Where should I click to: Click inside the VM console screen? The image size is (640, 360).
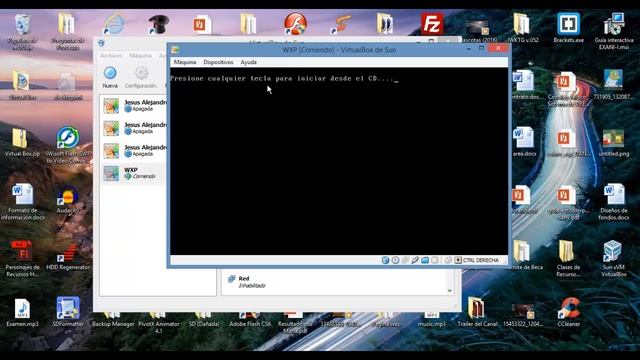[339, 161]
